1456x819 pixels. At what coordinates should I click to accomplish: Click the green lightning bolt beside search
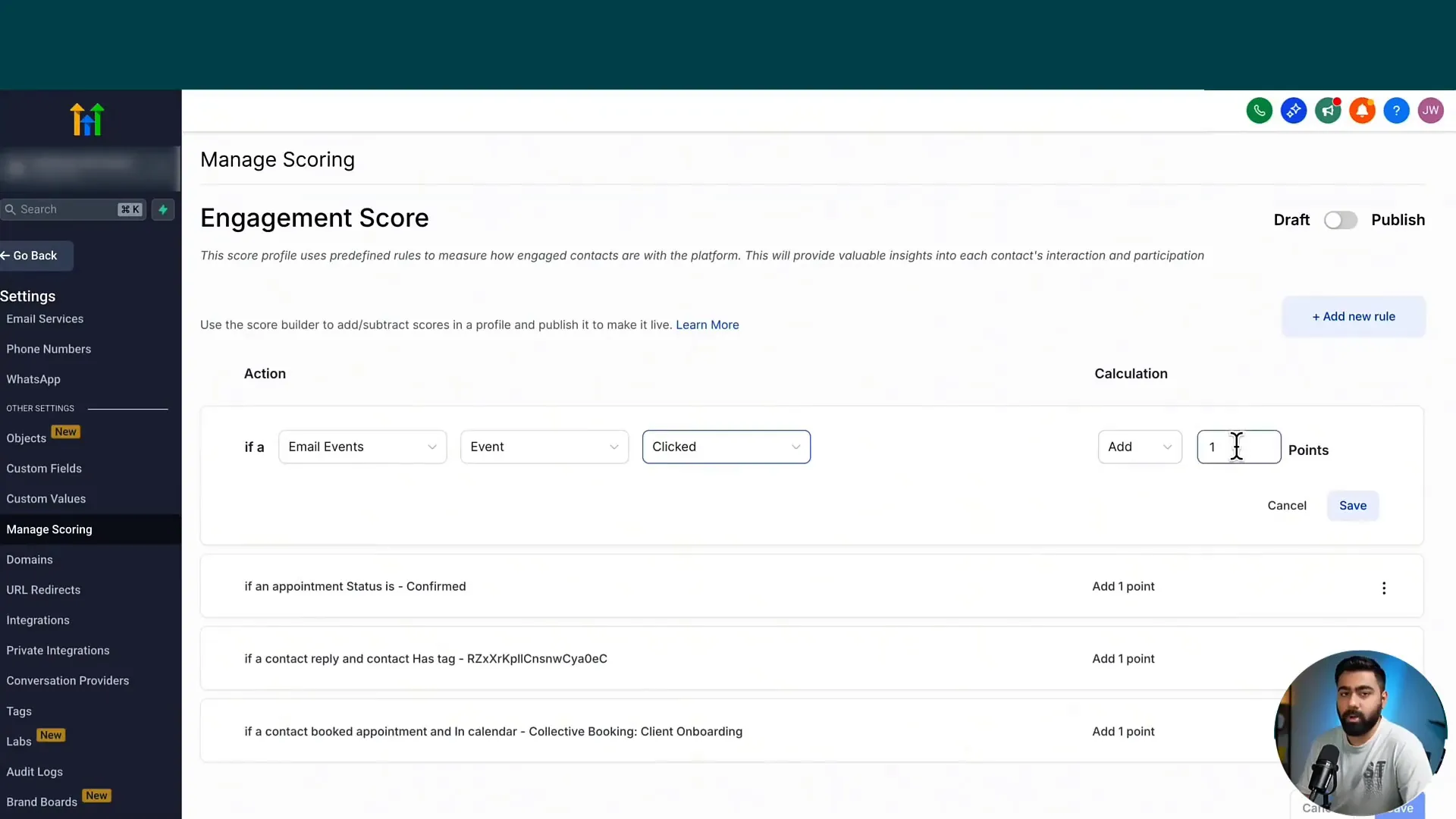tap(163, 209)
